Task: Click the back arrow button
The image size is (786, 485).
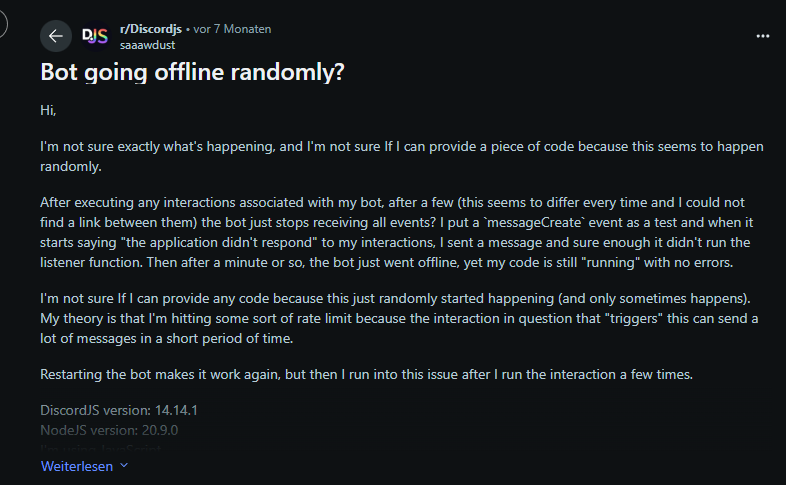Action: coord(56,36)
